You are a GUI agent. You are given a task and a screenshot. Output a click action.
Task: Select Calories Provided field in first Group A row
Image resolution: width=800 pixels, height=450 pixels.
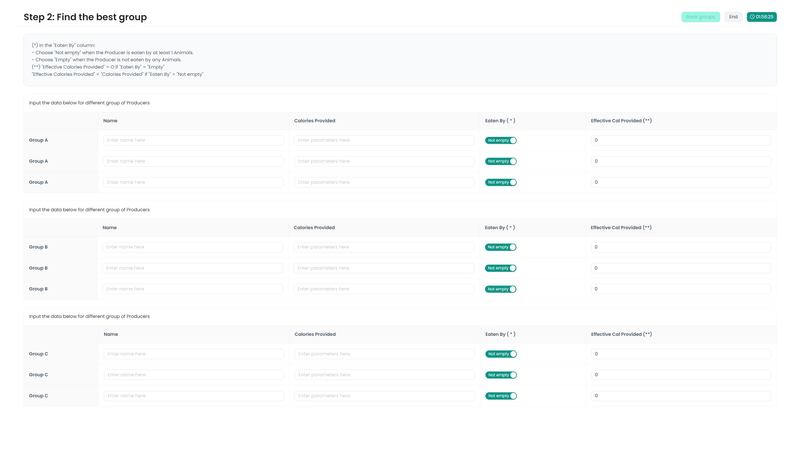tap(384, 140)
